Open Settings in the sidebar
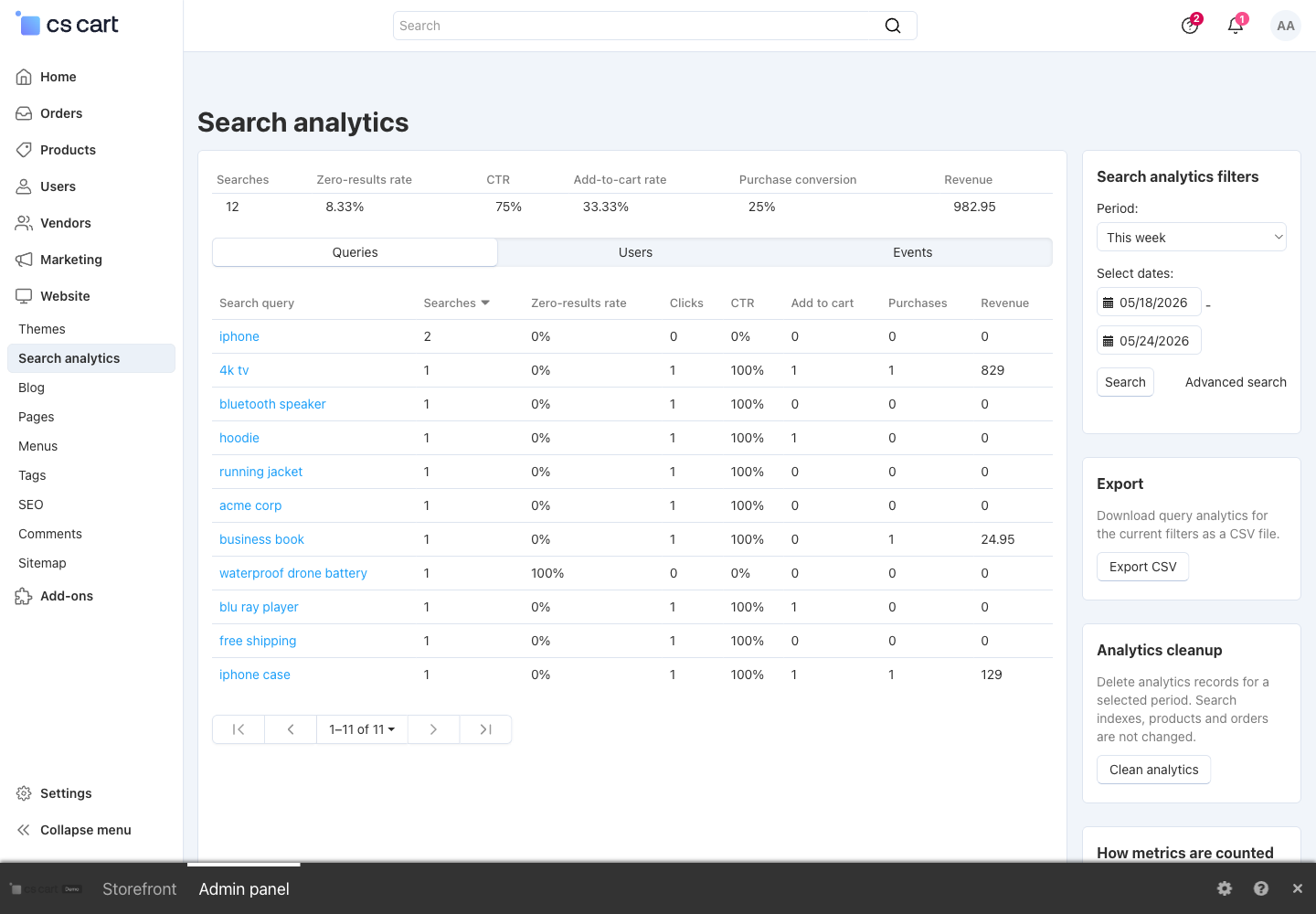Screen dimensions: 1316x914 pyautogui.click(x=66, y=793)
